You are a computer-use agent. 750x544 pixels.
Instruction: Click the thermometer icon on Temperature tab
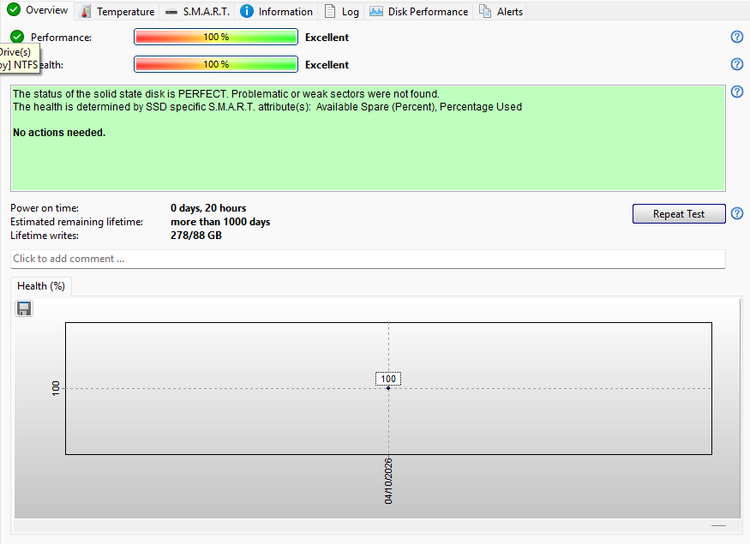(x=86, y=11)
